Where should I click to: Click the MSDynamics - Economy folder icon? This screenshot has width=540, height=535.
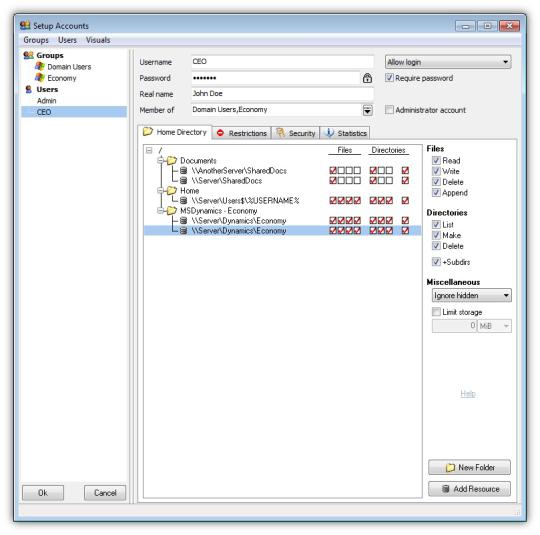click(171, 210)
